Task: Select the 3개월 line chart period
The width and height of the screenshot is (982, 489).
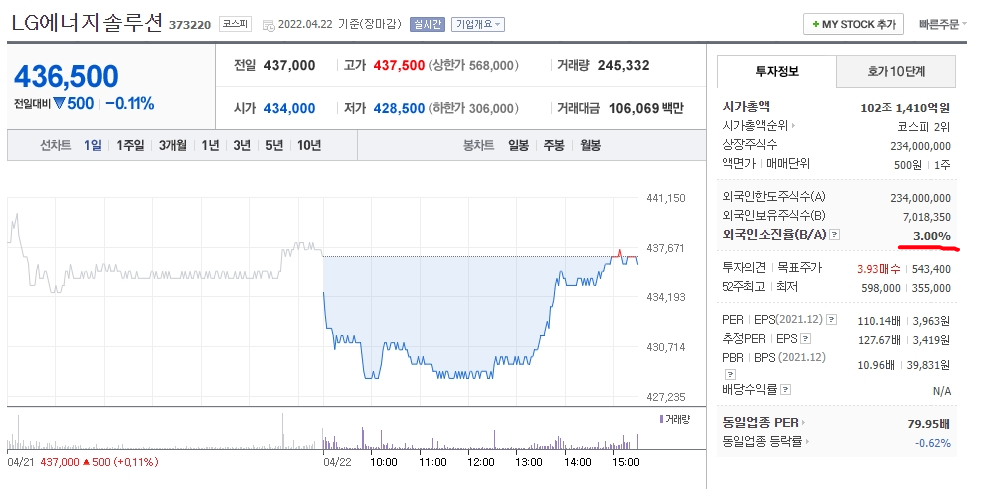Action: [173, 145]
